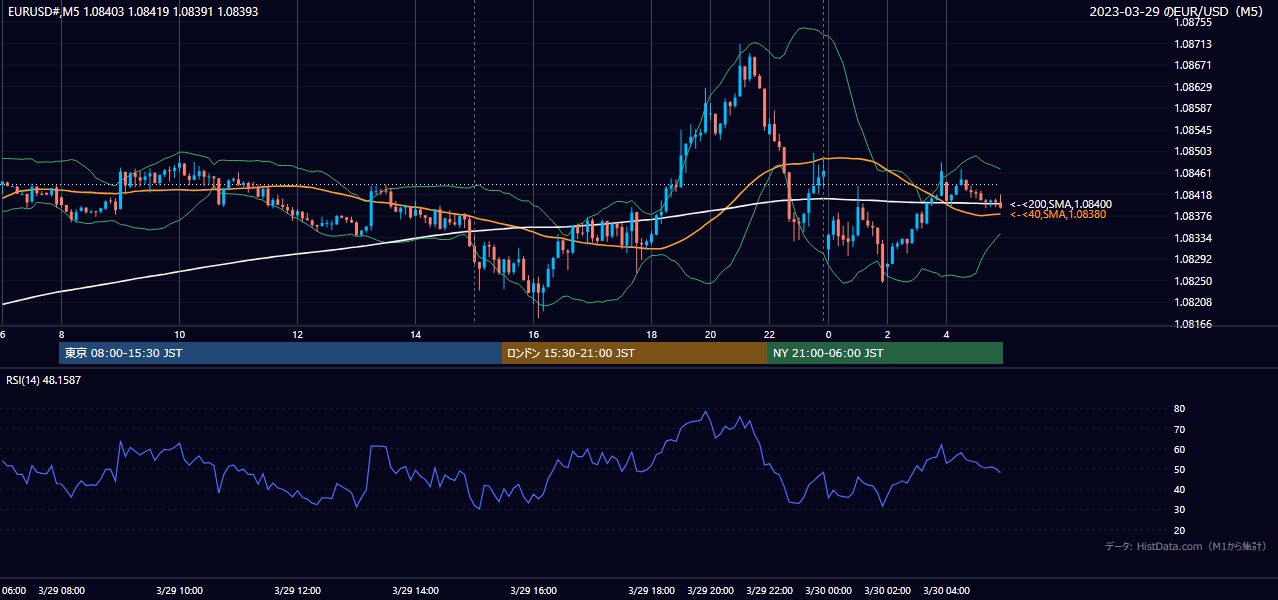
Task: Click the '3/29 22:00' date label
Action: pyautogui.click(x=769, y=591)
